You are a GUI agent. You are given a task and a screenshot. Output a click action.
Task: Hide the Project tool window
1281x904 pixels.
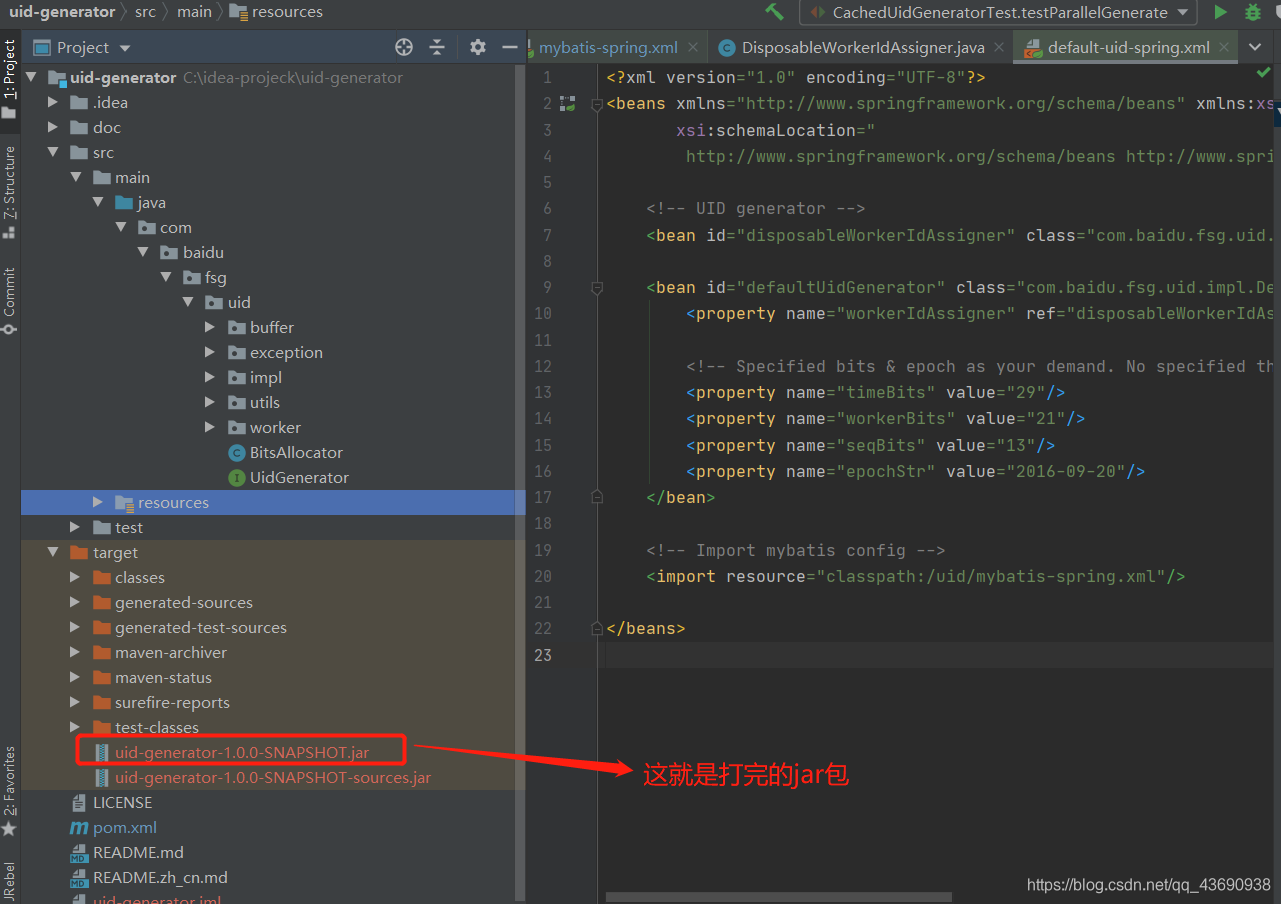[x=510, y=47]
